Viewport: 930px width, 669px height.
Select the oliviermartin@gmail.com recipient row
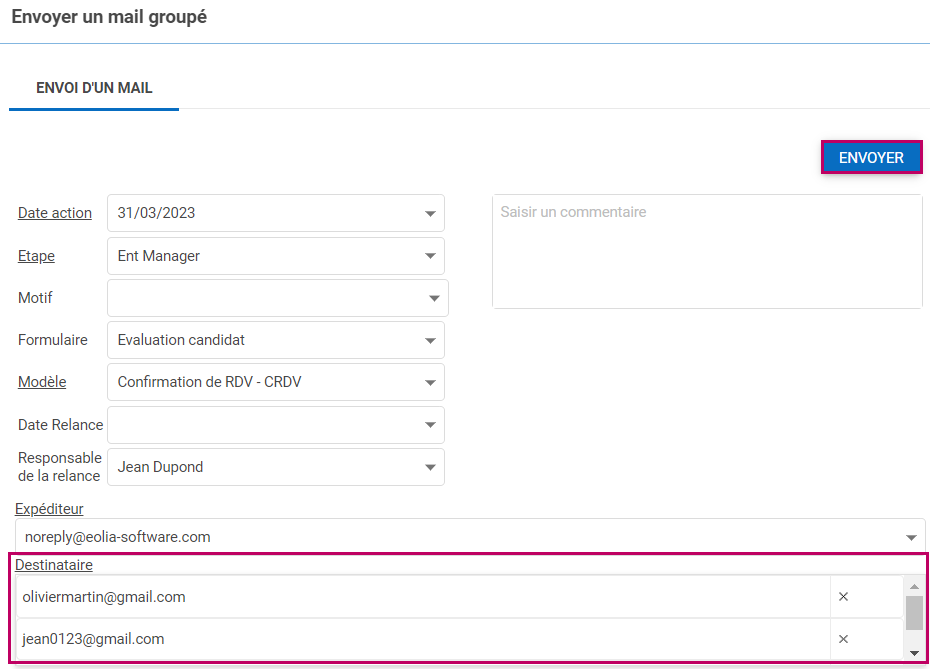[420, 597]
